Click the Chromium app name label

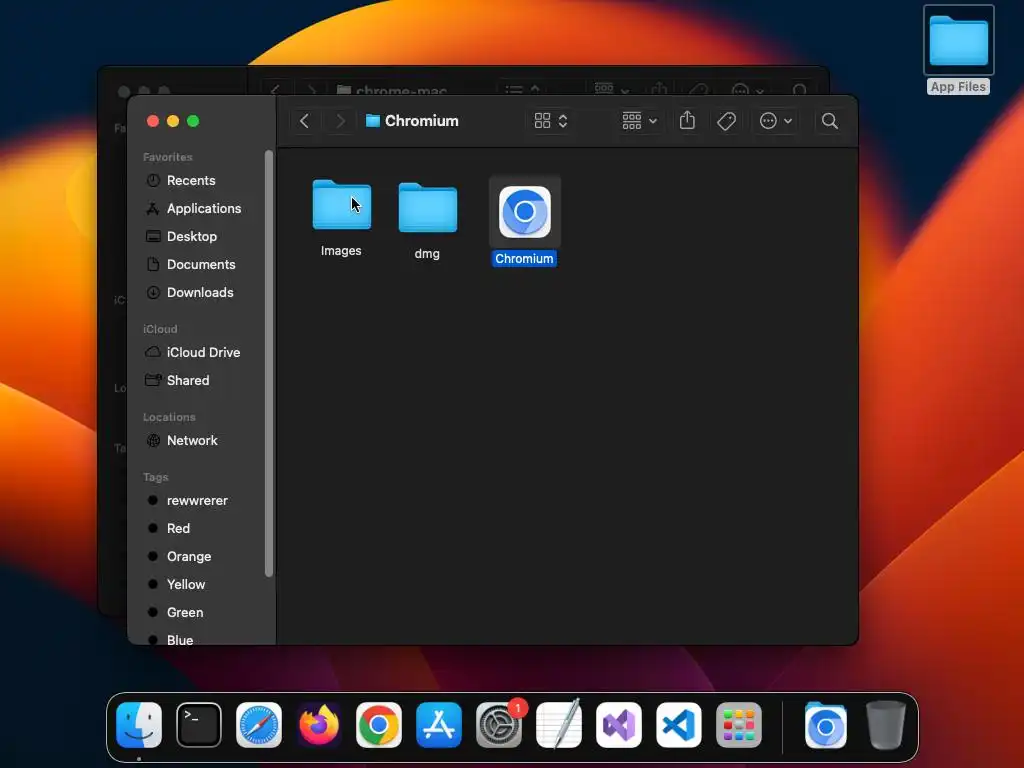point(524,259)
